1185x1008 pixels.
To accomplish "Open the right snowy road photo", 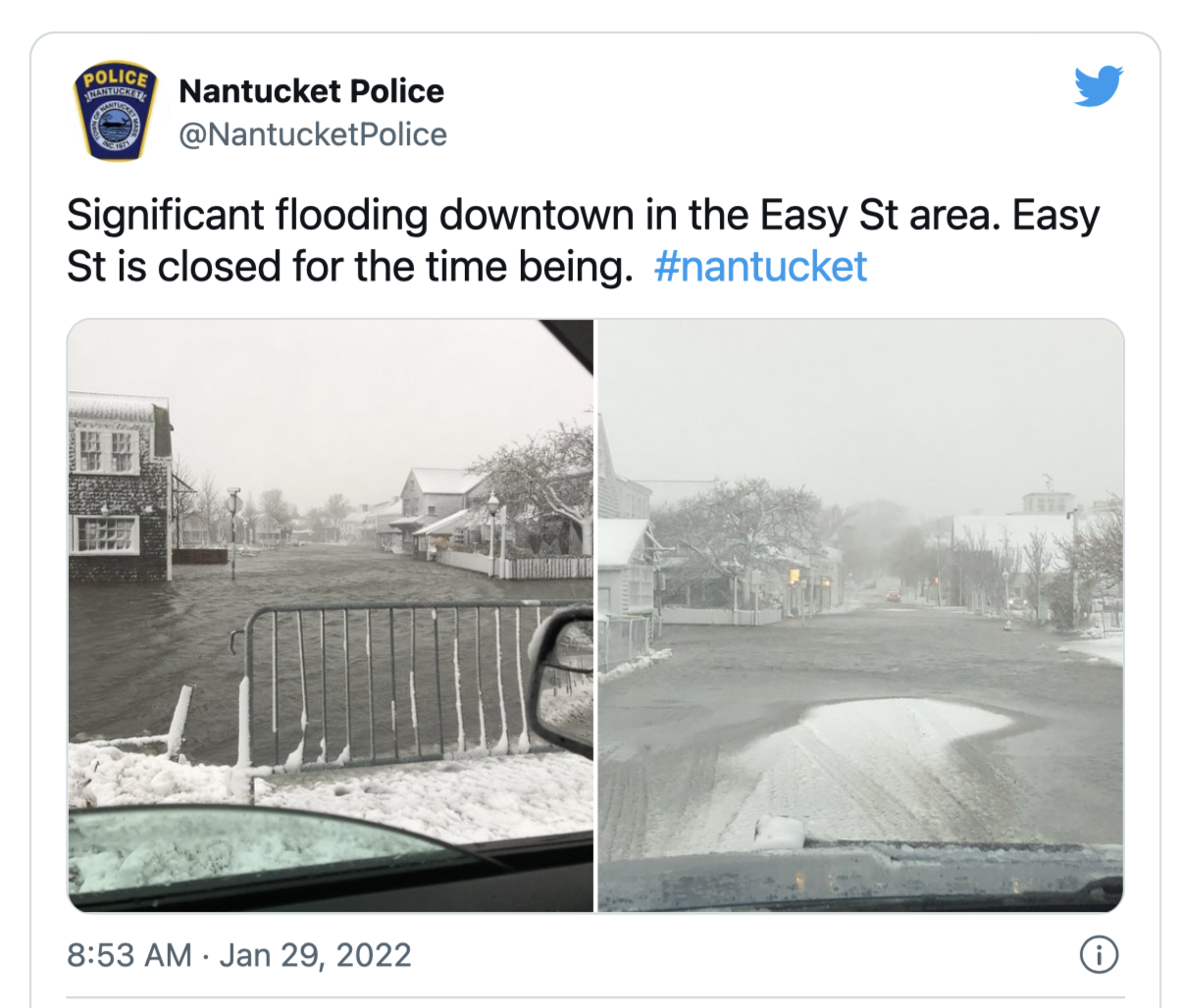I will point(860,616).
